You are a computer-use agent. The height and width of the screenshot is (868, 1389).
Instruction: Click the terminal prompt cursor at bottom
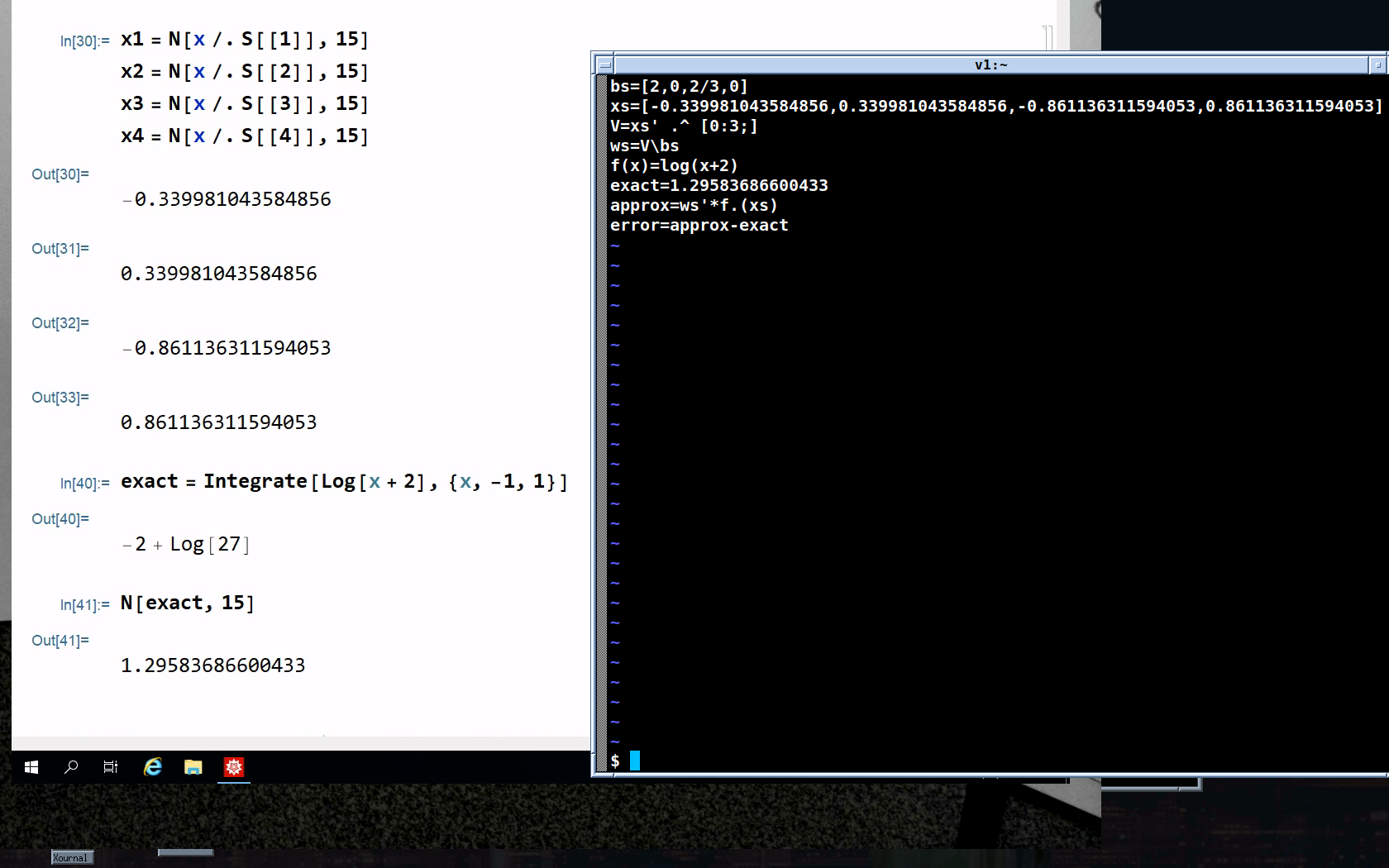[634, 761]
